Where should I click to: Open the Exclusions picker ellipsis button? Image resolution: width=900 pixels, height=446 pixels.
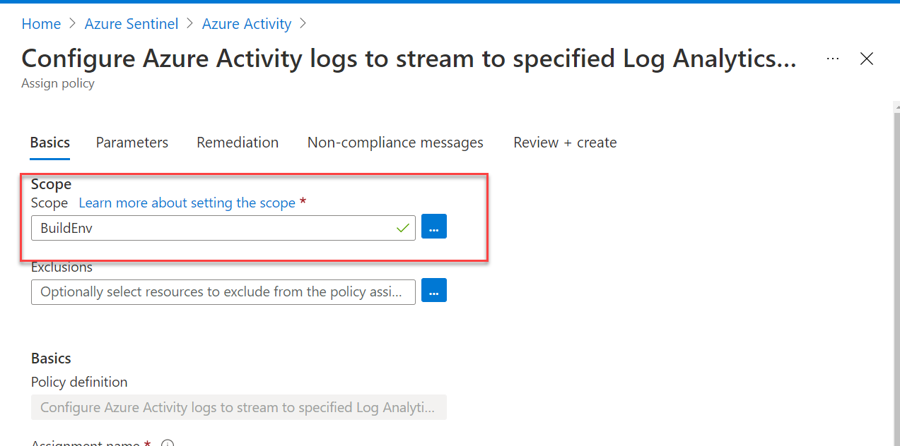433,291
